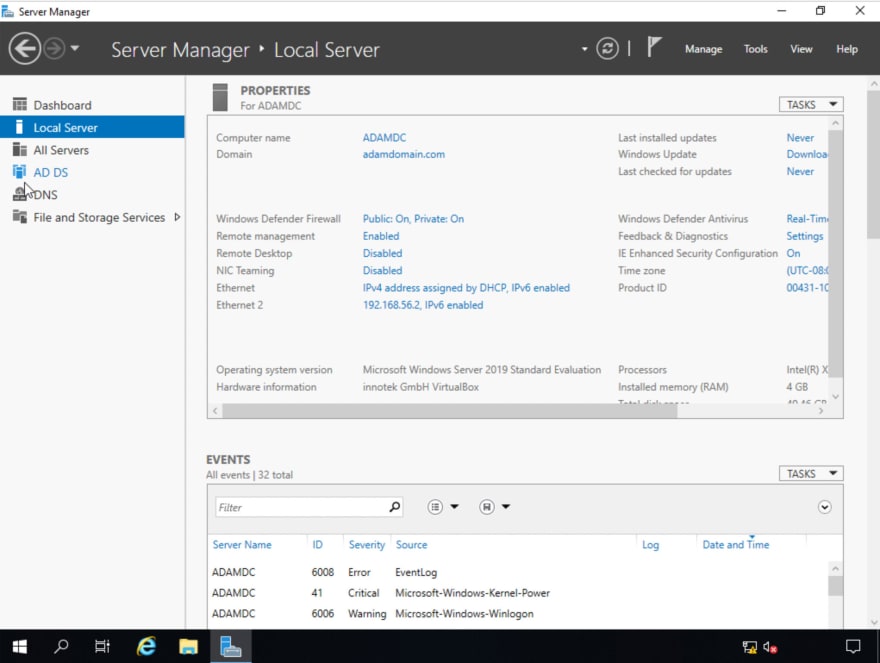
Task: Click computer name ADAMDC link
Action: [x=384, y=138]
